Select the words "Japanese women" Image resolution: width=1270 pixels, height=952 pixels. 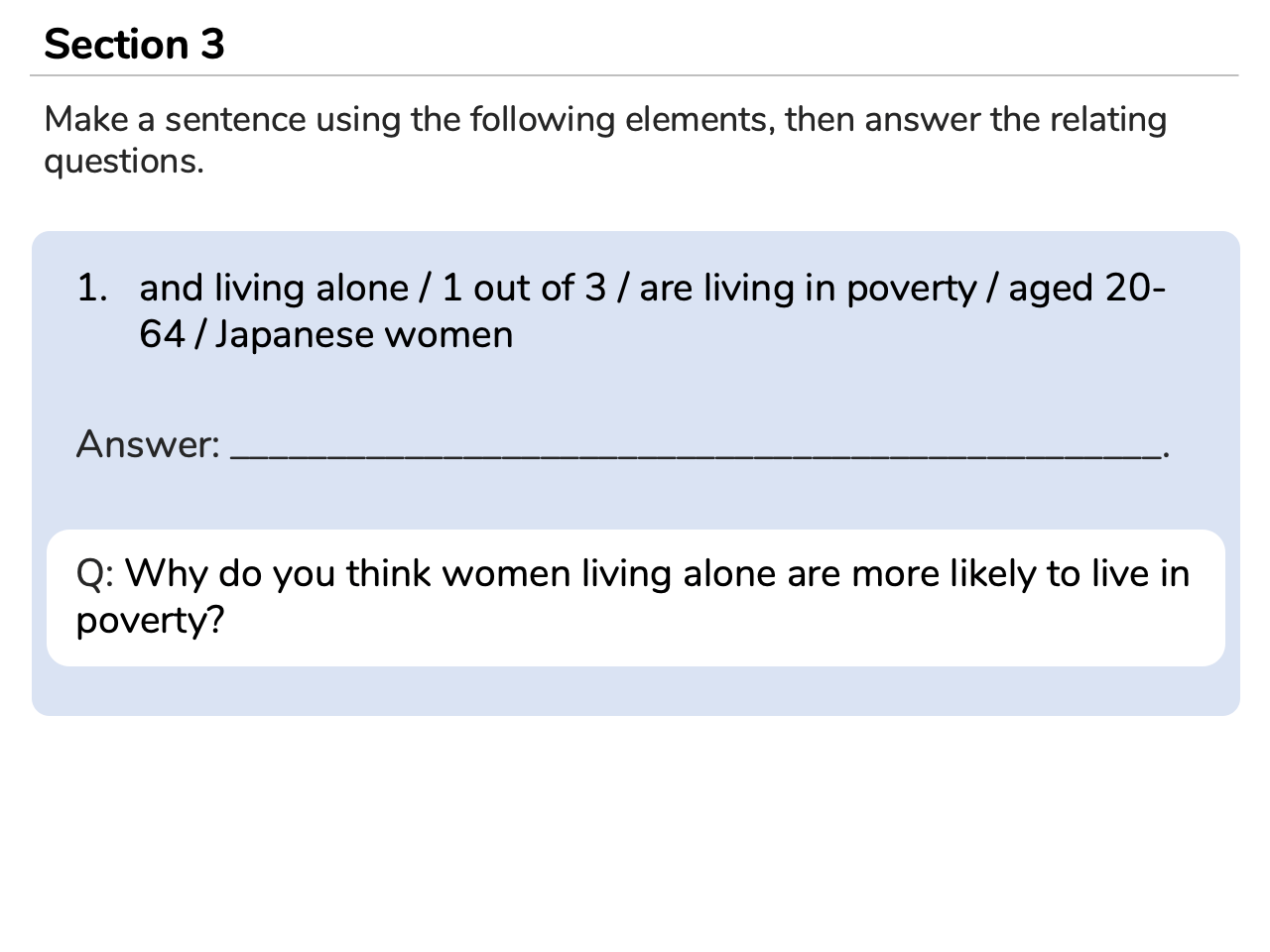364,335
